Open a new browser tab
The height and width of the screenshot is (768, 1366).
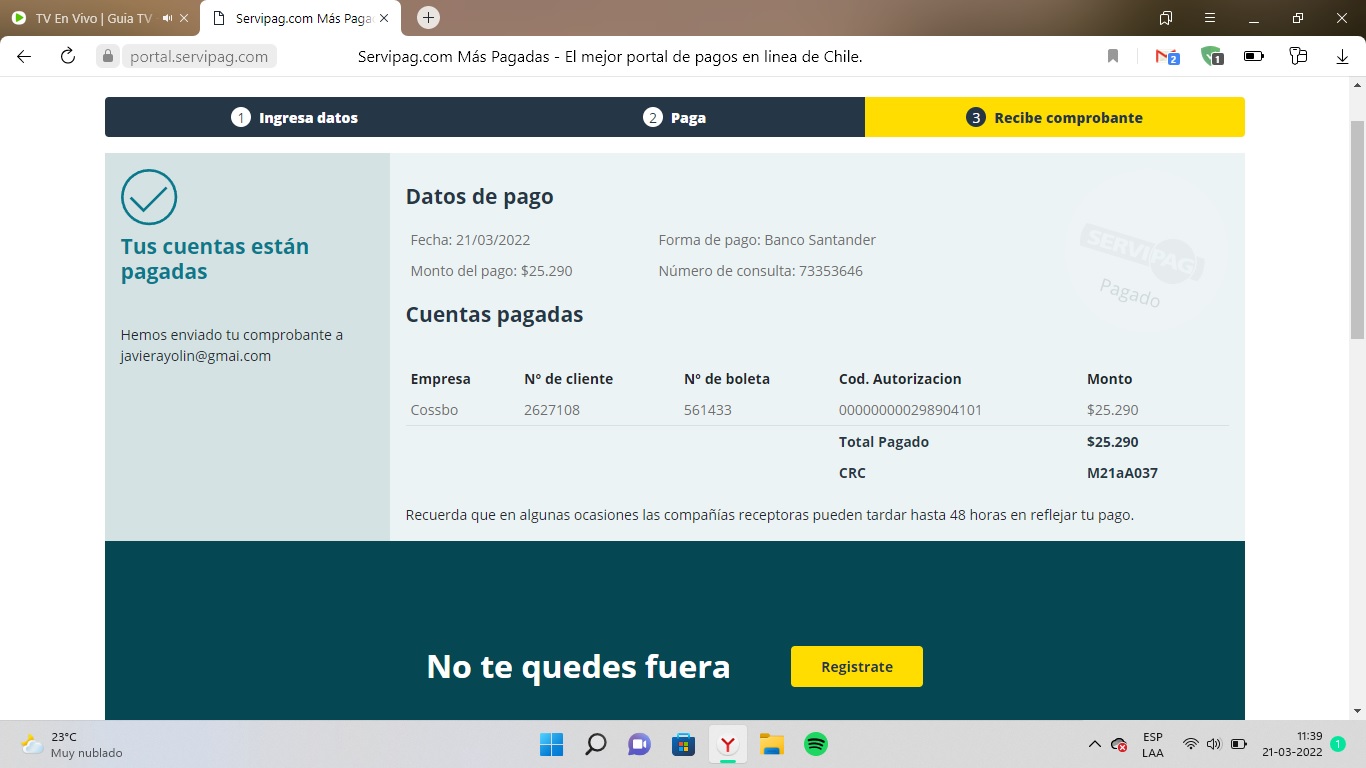(x=428, y=18)
